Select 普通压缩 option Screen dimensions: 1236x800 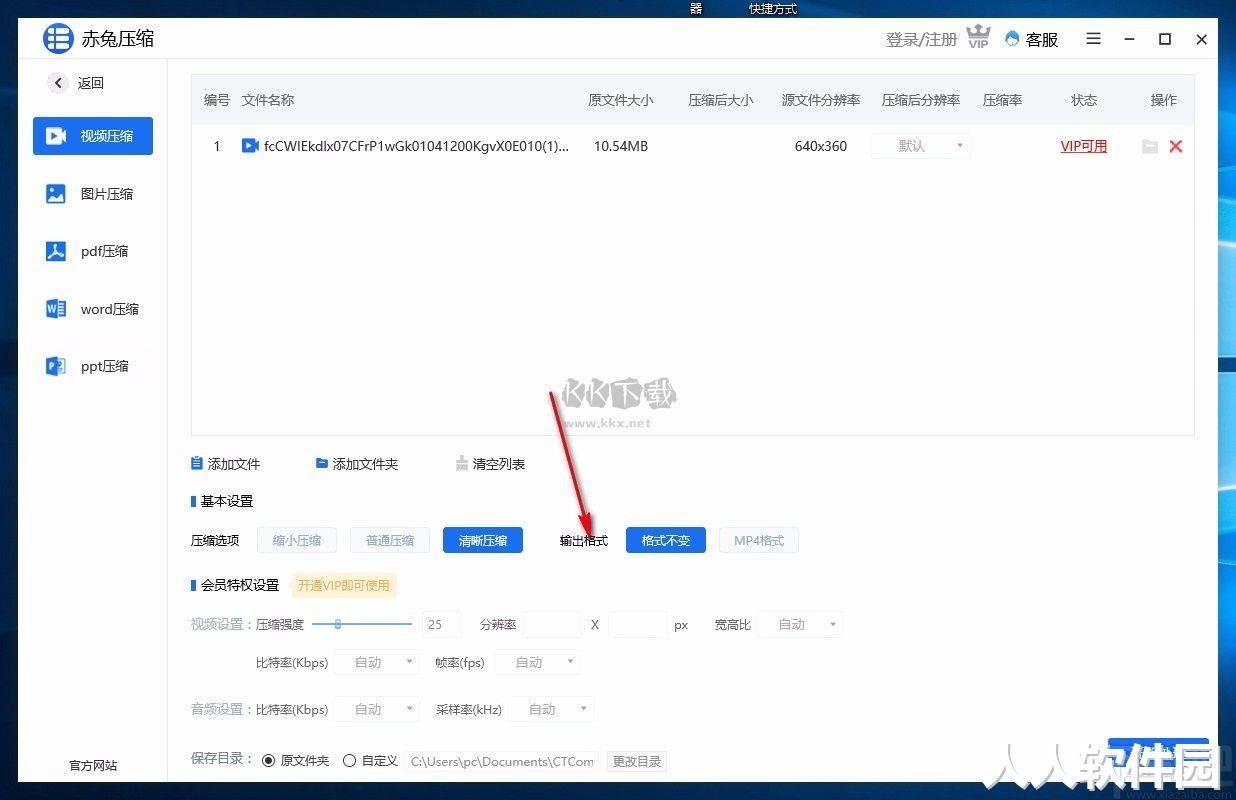pos(390,540)
